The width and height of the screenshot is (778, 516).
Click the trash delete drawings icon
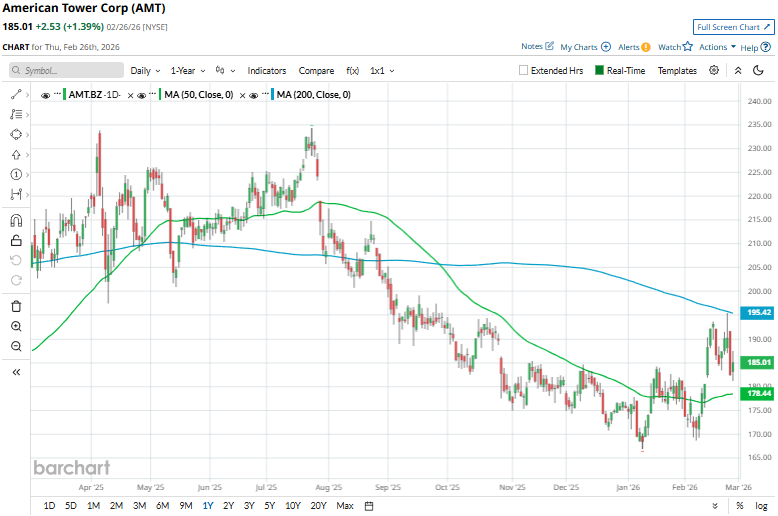(16, 307)
